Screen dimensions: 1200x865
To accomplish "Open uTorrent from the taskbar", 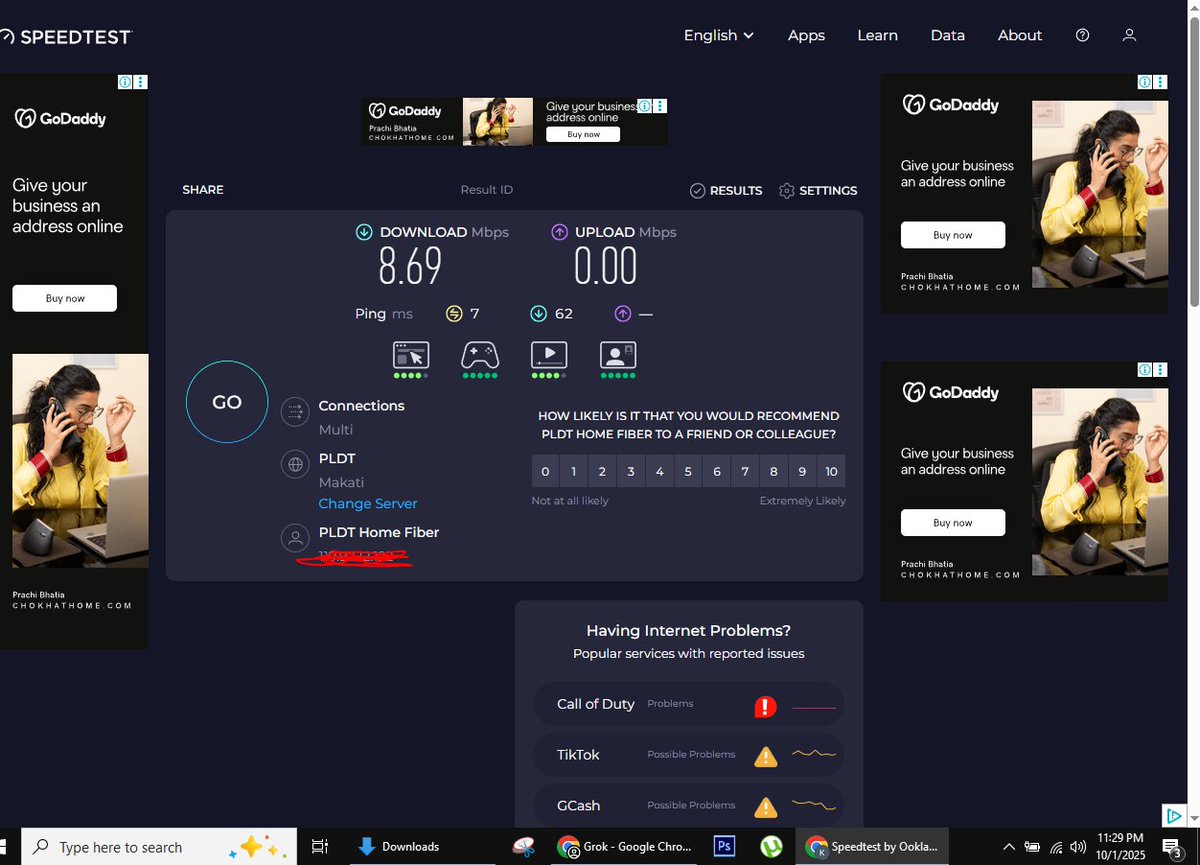I will [x=770, y=847].
